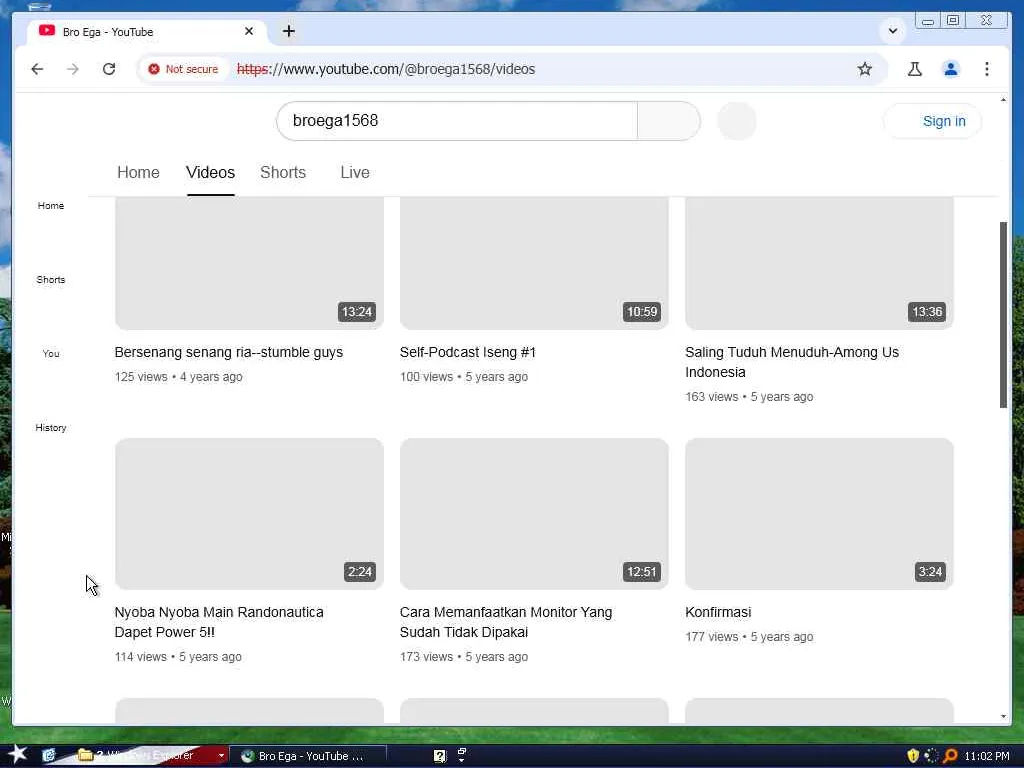Click the scrollbar up arrow
Viewport: 1024px width, 768px height.
(x=1003, y=100)
